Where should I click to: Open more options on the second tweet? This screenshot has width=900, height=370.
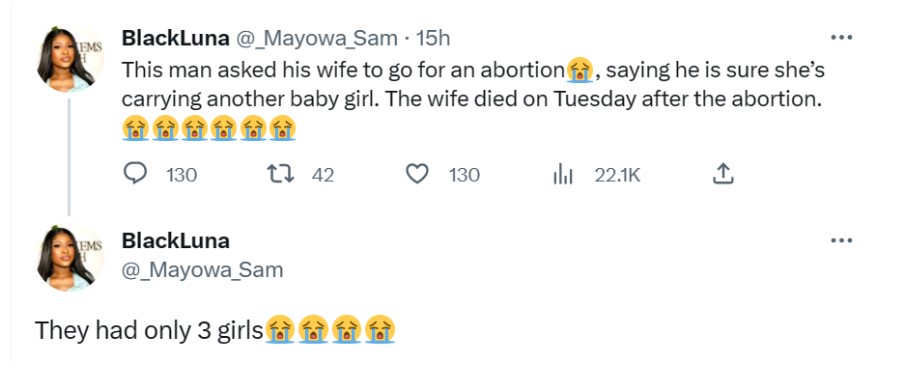coord(841,241)
